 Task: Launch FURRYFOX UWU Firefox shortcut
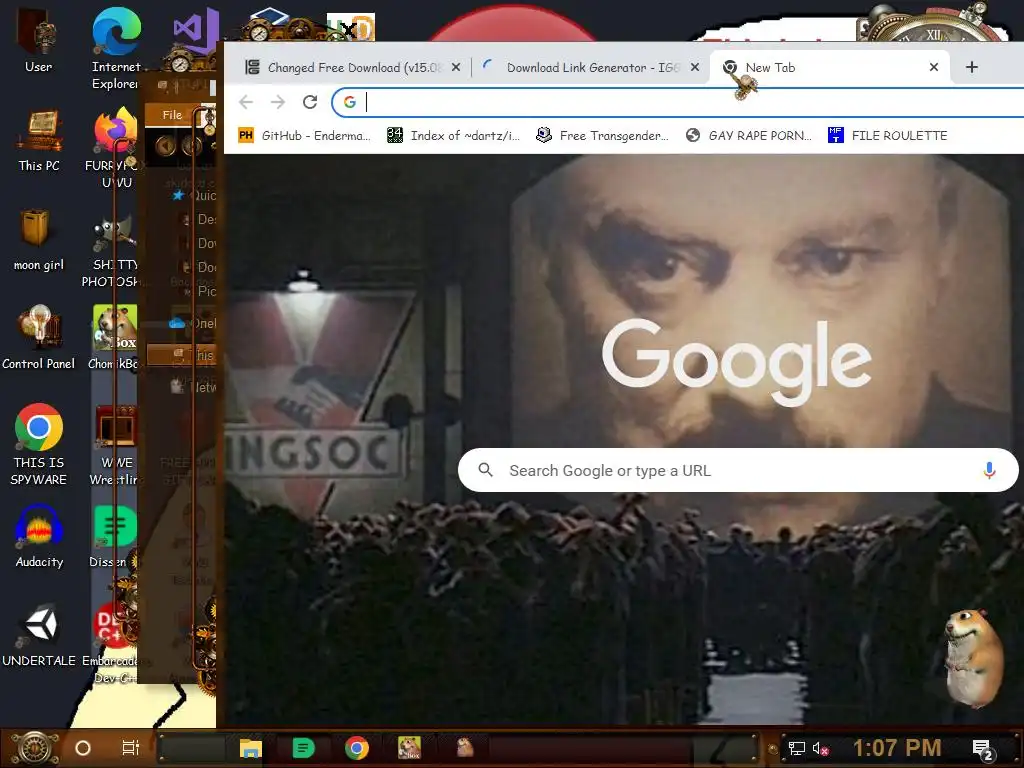click(x=116, y=149)
